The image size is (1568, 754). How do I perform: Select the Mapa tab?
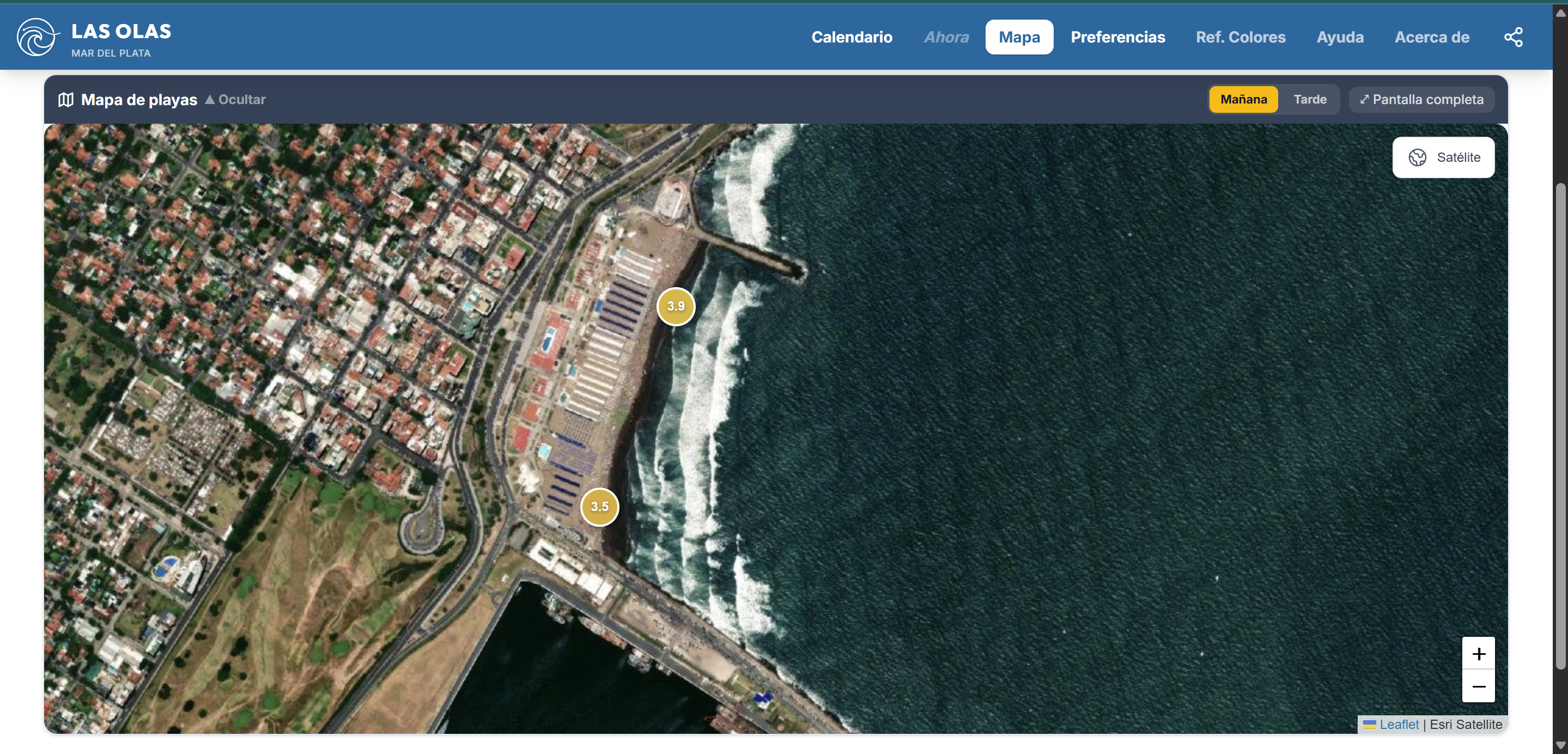click(x=1019, y=37)
